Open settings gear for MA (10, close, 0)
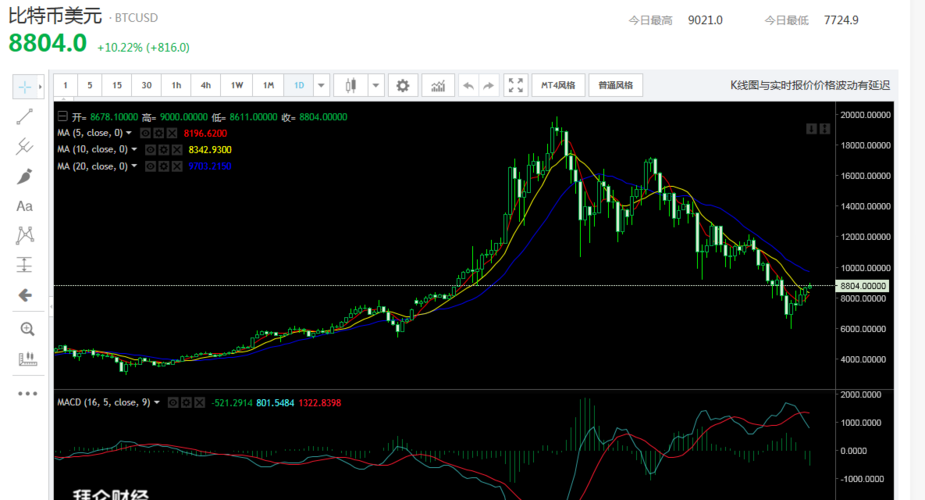The height and width of the screenshot is (500, 925). 163,150
